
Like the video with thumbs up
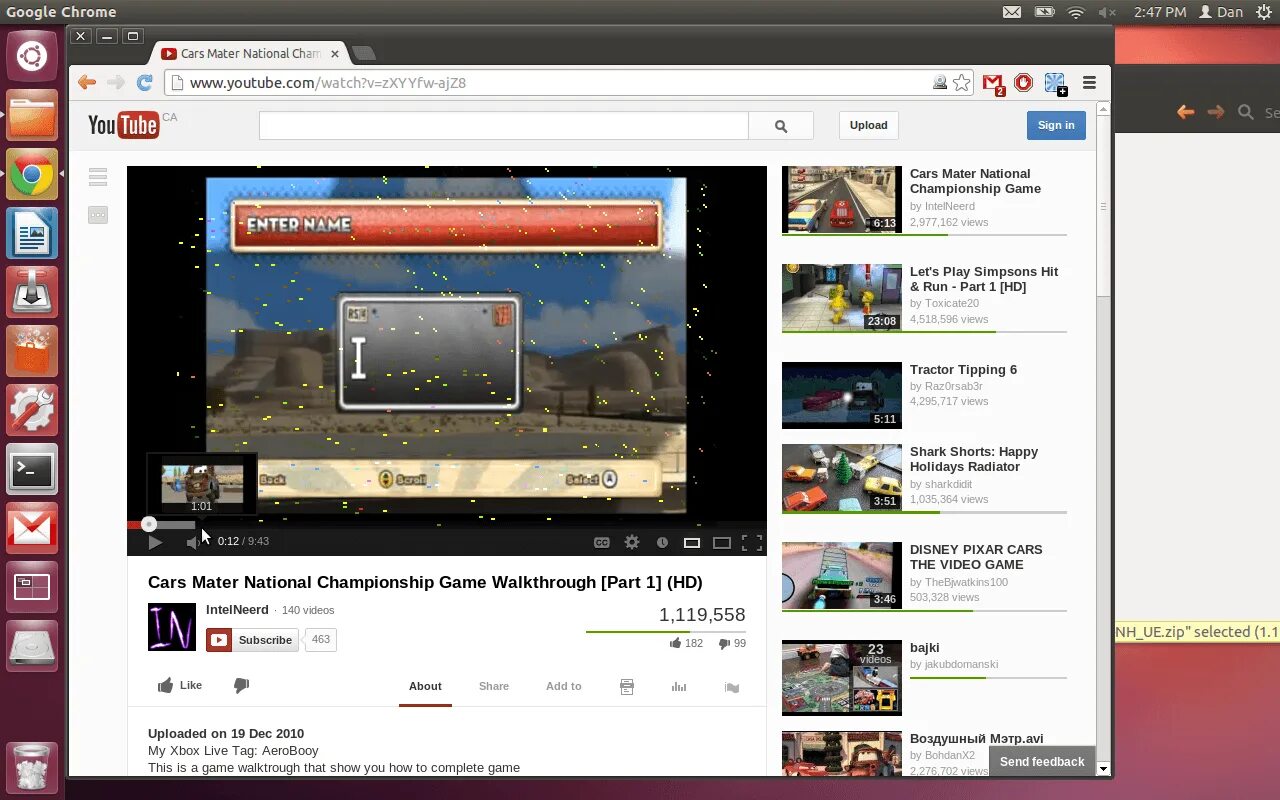(180, 685)
